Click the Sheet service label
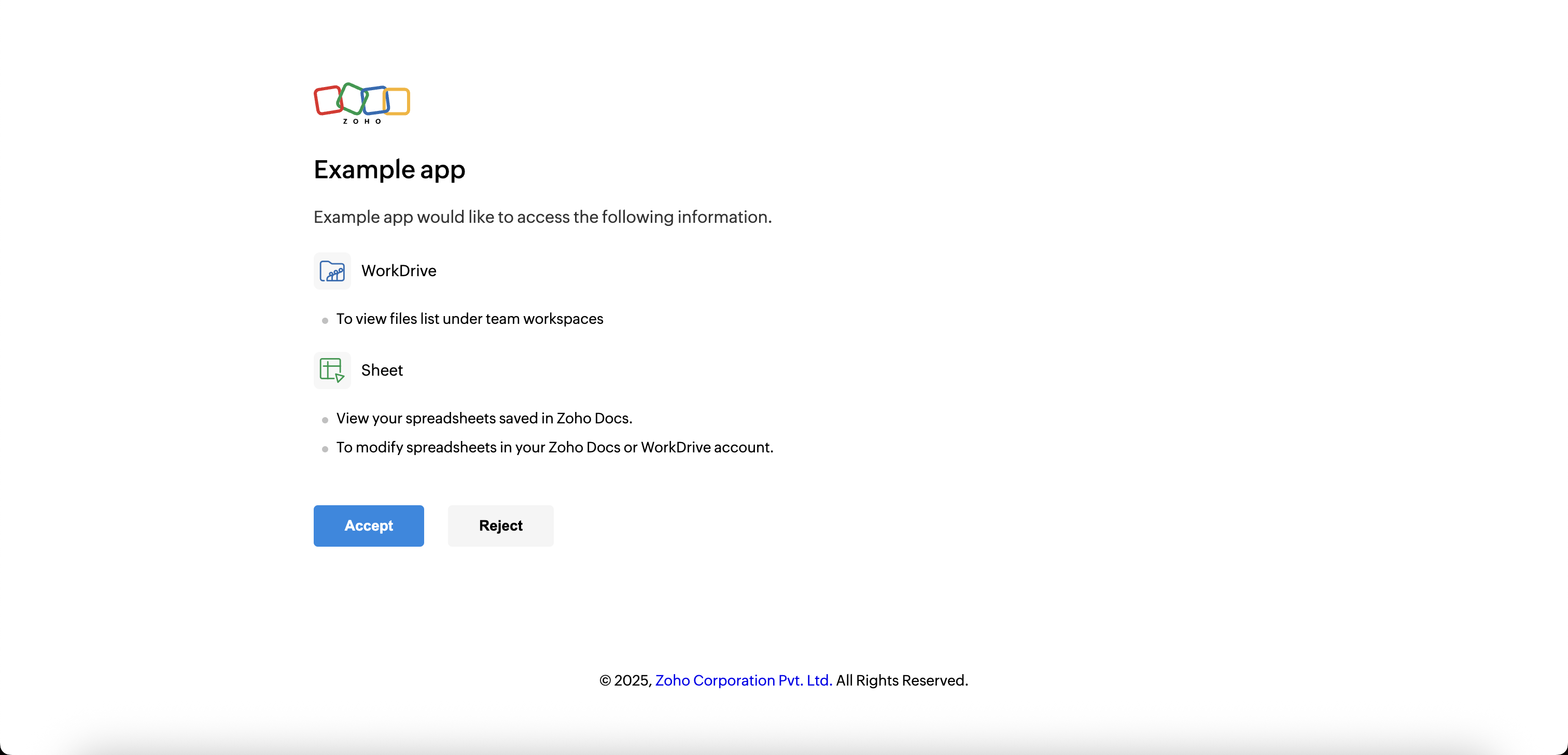 coord(382,370)
